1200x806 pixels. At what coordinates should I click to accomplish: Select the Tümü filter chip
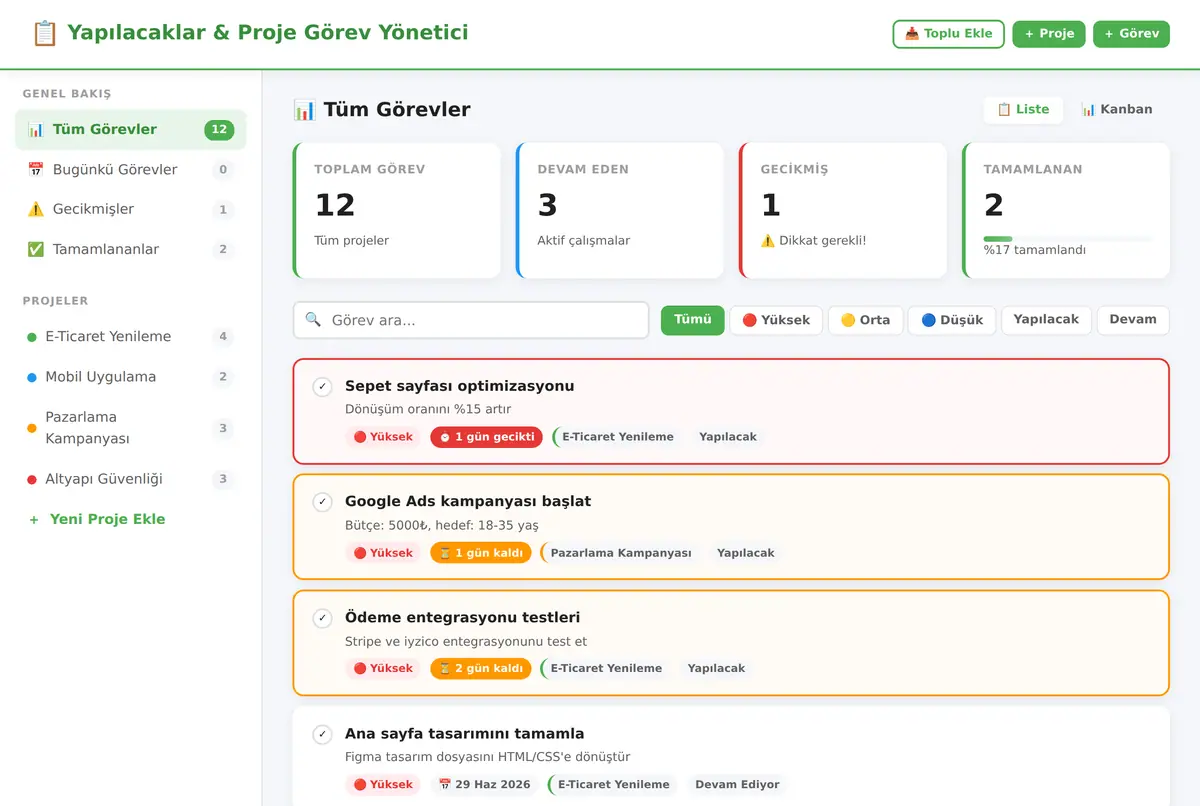(692, 320)
